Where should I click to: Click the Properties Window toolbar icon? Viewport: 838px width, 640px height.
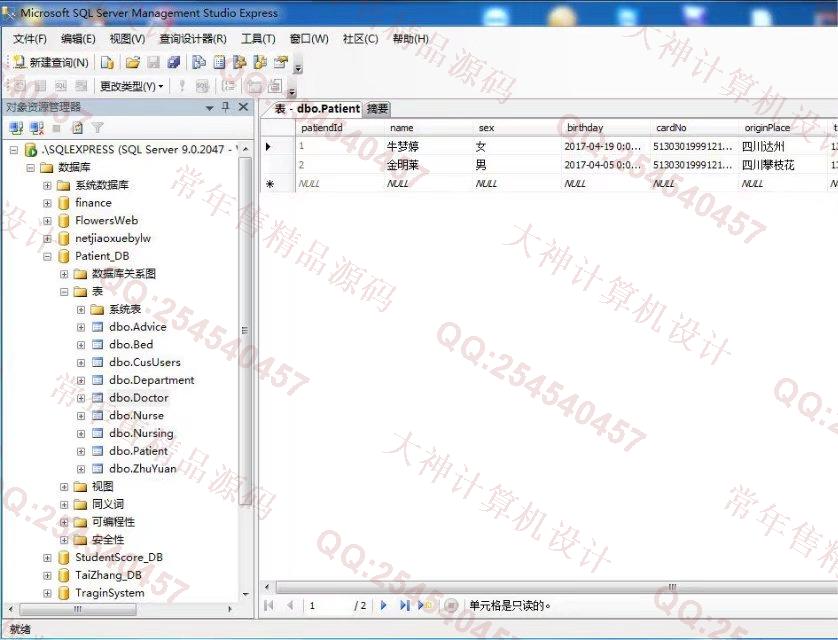[x=281, y=63]
